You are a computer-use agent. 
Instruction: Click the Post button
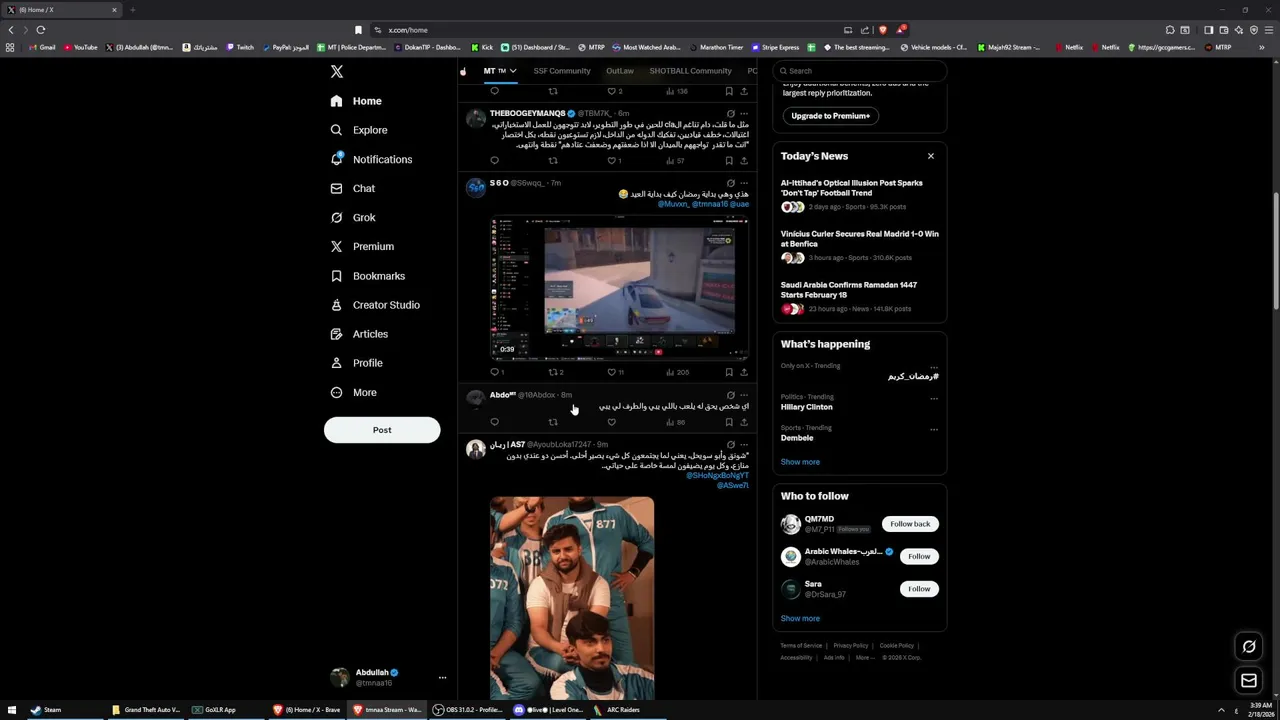tap(382, 430)
